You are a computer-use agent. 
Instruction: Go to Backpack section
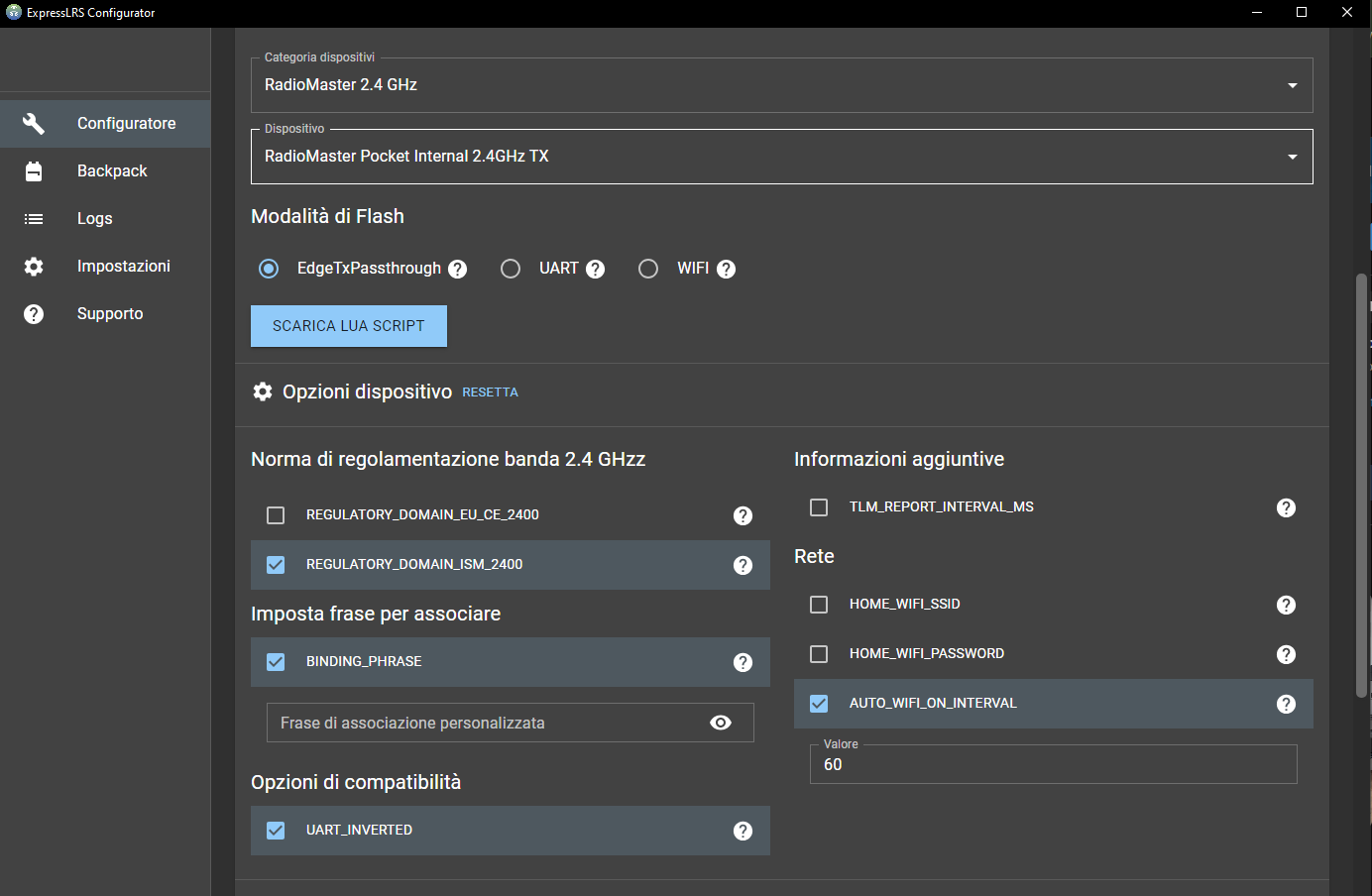105,171
